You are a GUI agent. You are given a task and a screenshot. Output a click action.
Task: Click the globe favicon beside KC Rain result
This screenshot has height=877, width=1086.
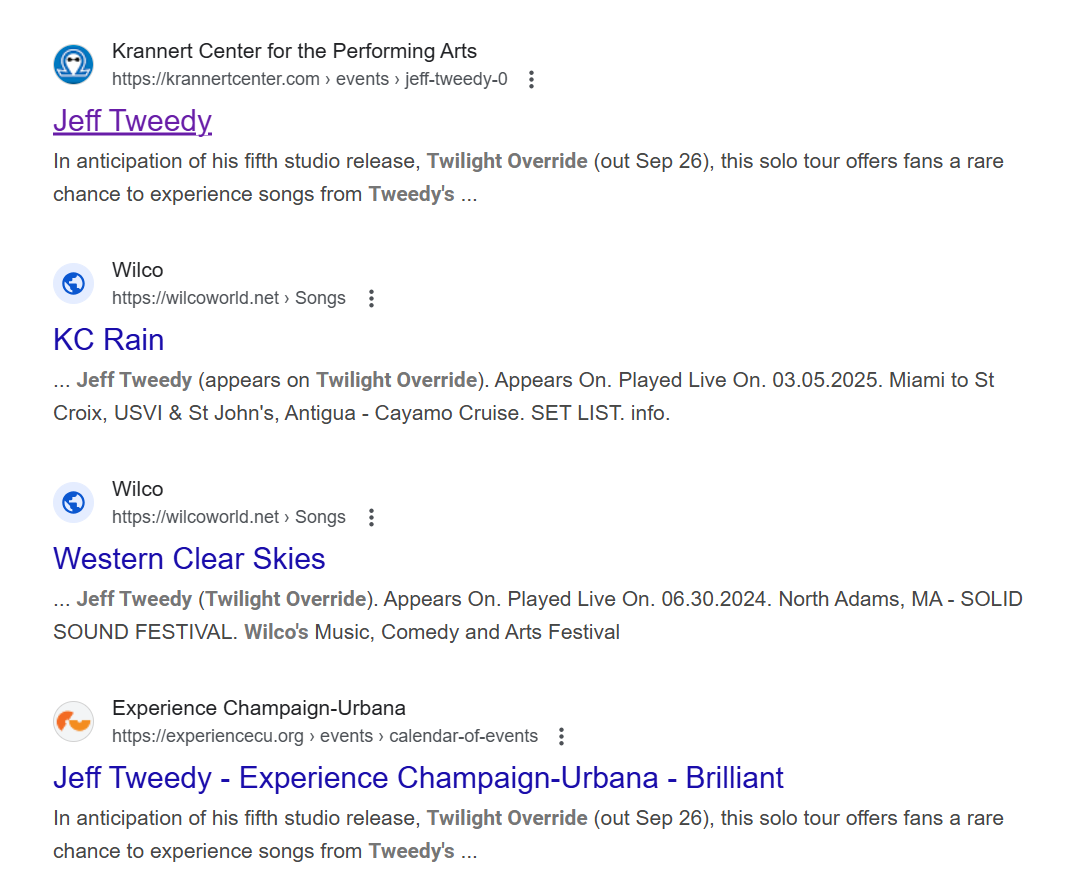[73, 283]
